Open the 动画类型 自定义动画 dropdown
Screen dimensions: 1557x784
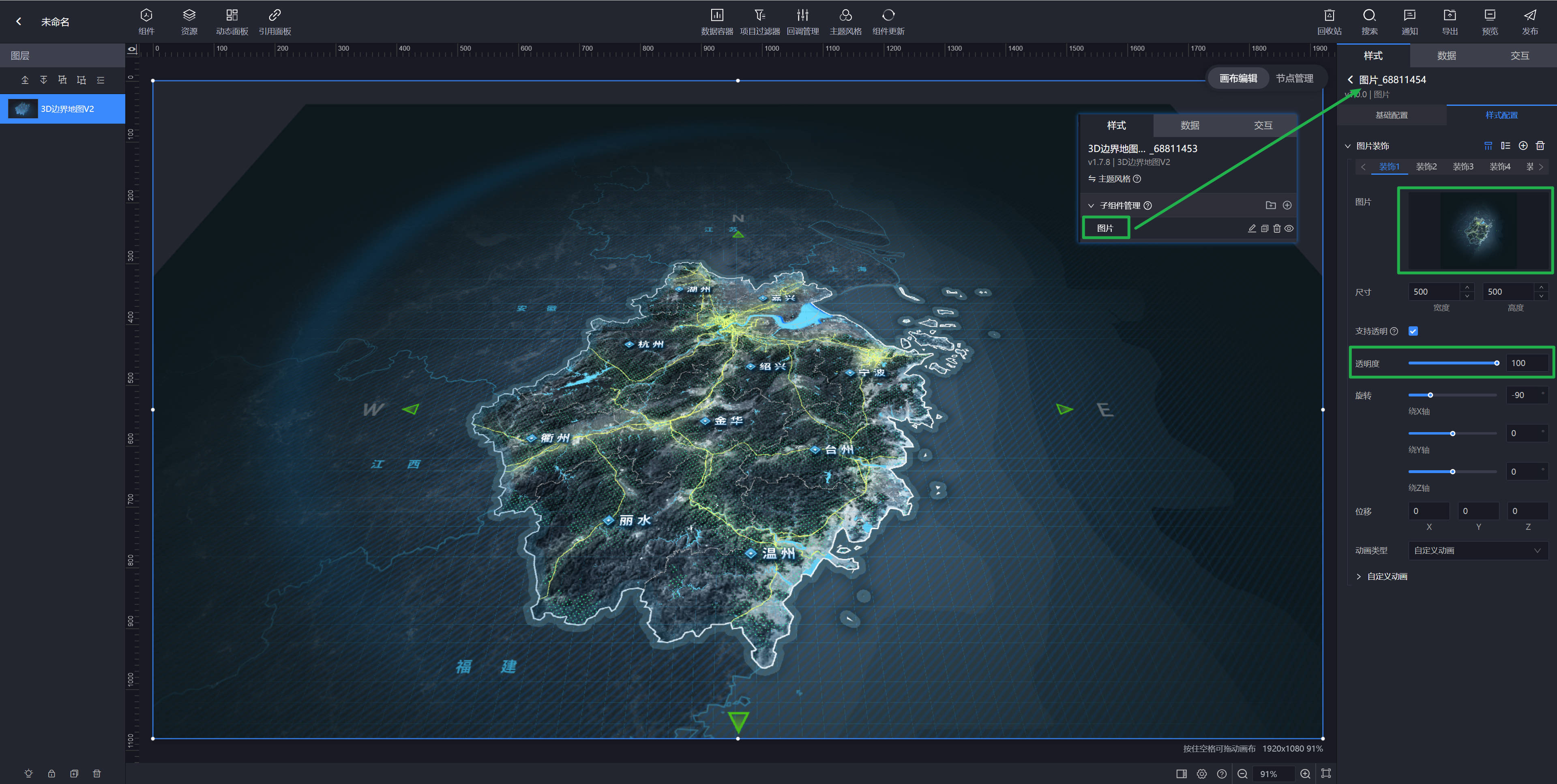tap(1477, 550)
